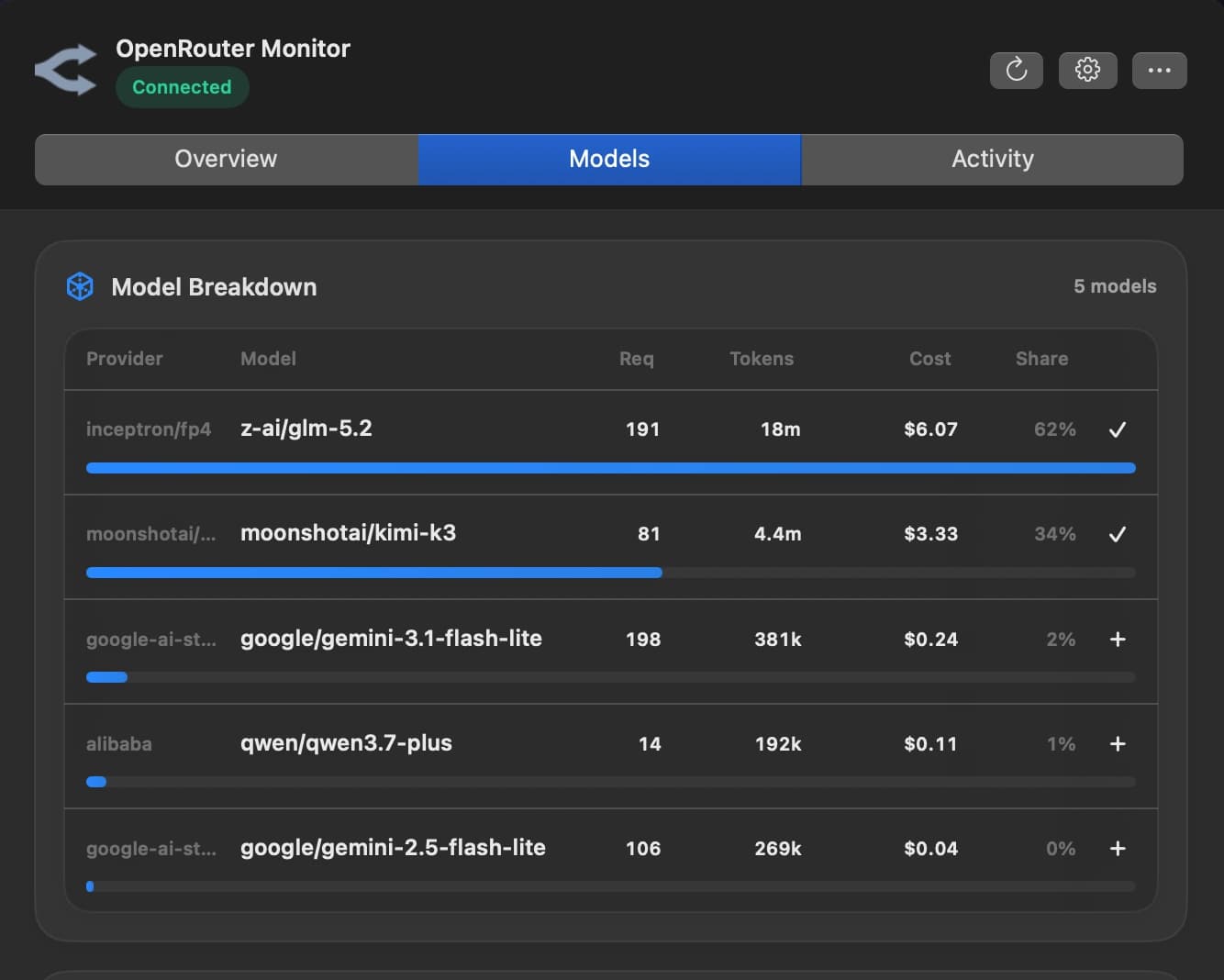Click the Provider column header
1224x980 pixels.
tap(124, 359)
